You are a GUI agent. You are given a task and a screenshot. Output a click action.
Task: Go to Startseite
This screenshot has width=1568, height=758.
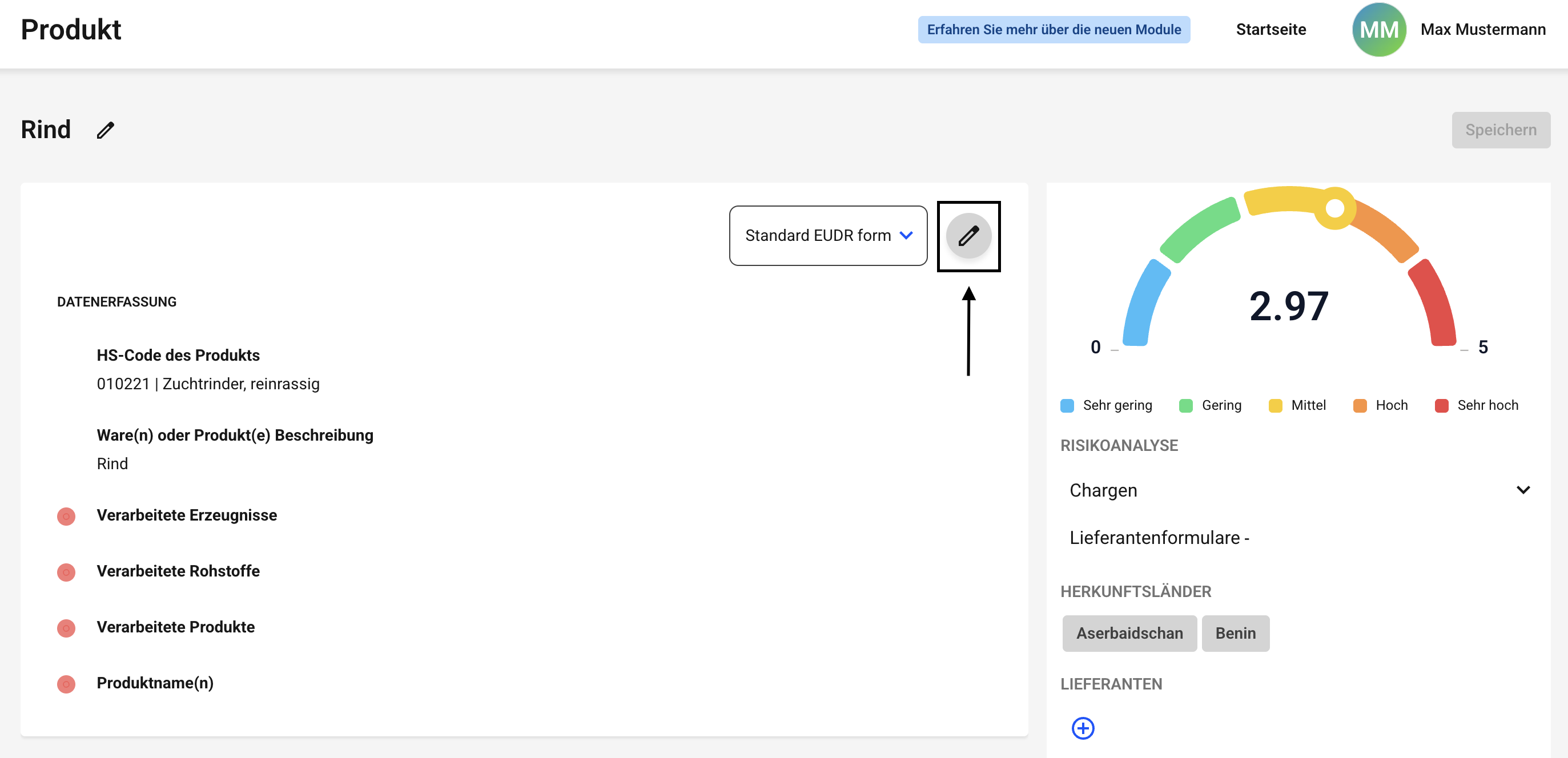click(1271, 29)
